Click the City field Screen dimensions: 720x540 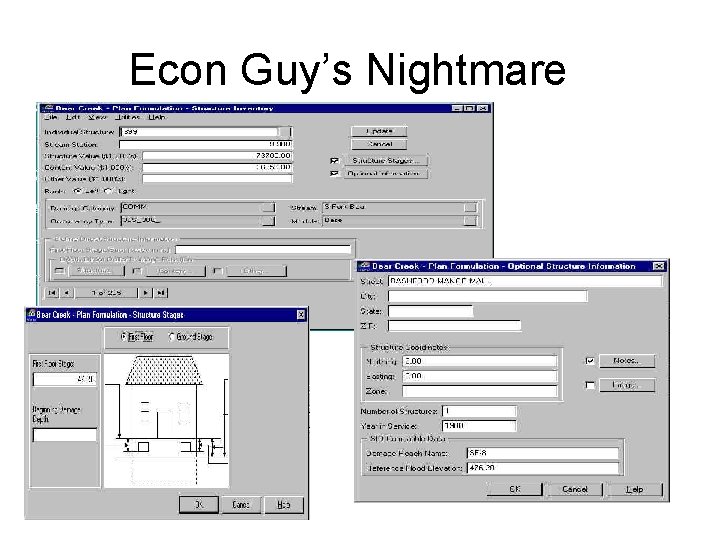click(488, 296)
